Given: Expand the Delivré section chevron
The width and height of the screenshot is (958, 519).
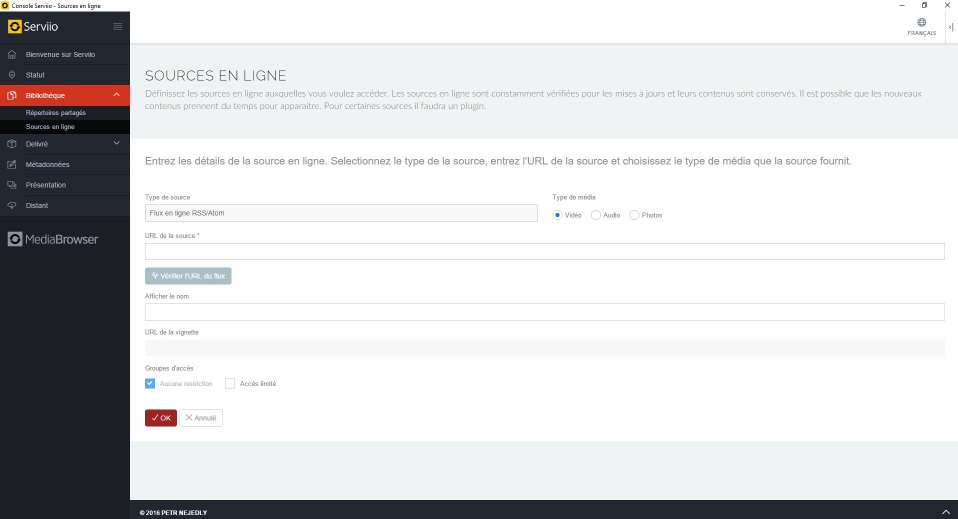Looking at the screenshot, I should coord(117,143).
